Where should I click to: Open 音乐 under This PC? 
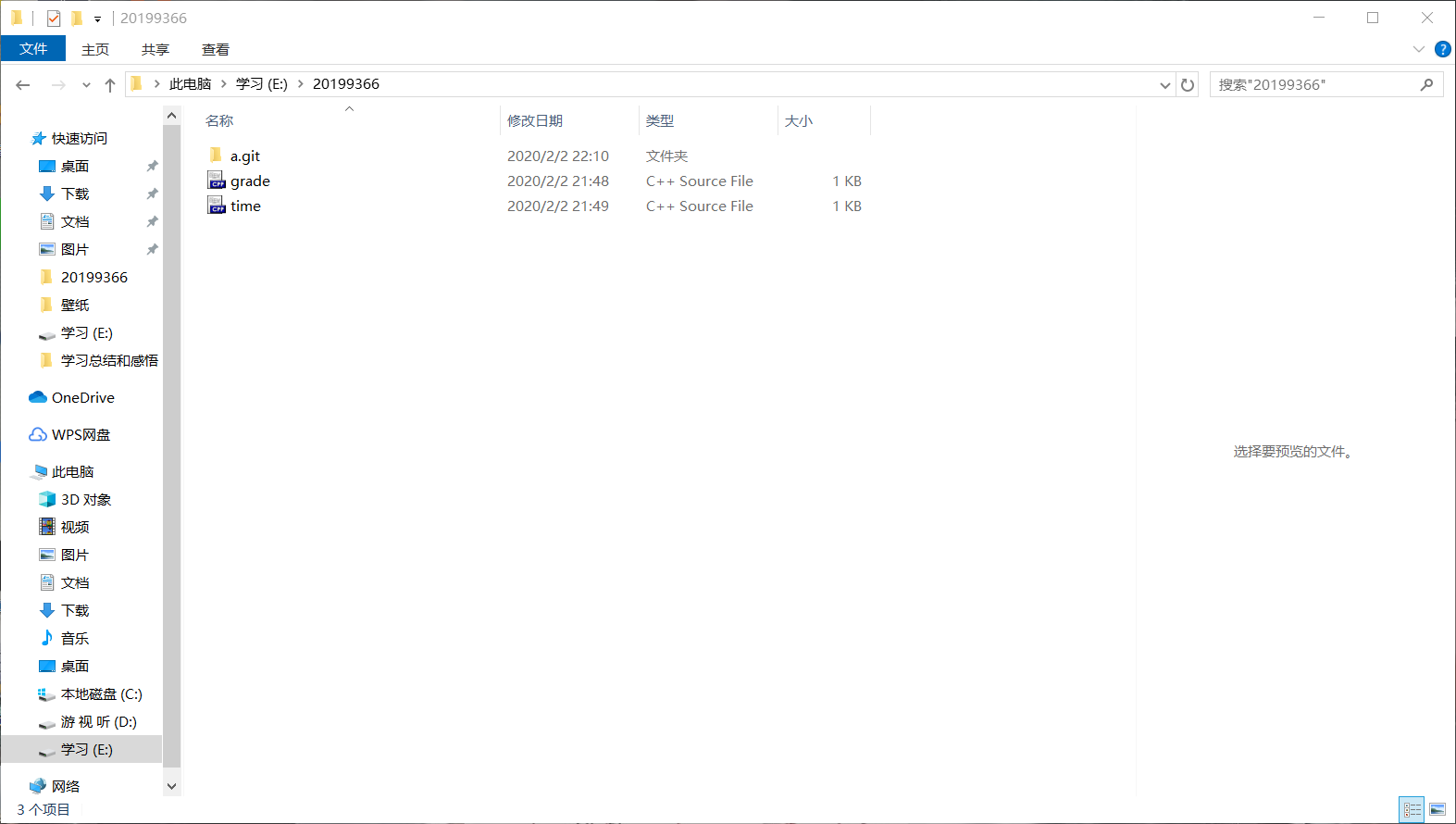(x=75, y=639)
